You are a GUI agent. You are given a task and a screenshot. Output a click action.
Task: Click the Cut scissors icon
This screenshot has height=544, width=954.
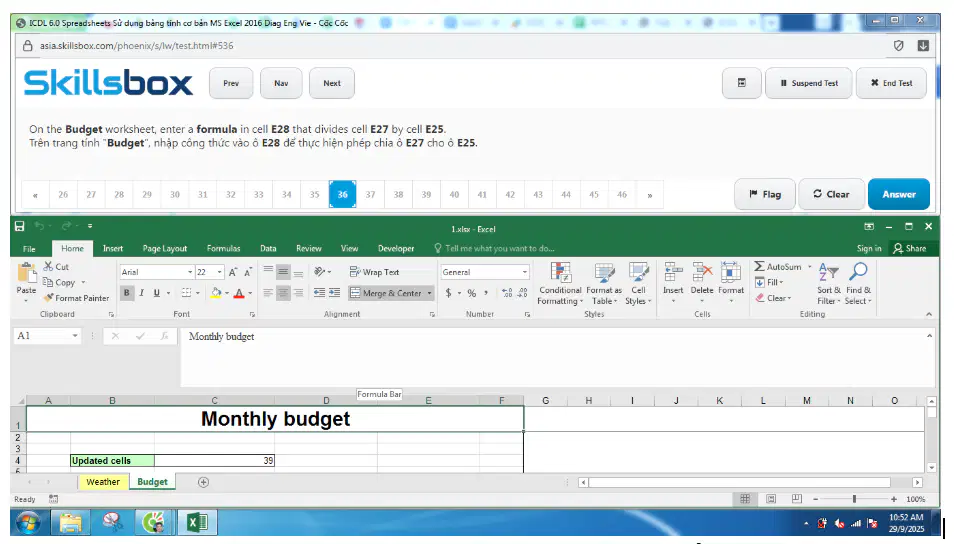click(48, 267)
